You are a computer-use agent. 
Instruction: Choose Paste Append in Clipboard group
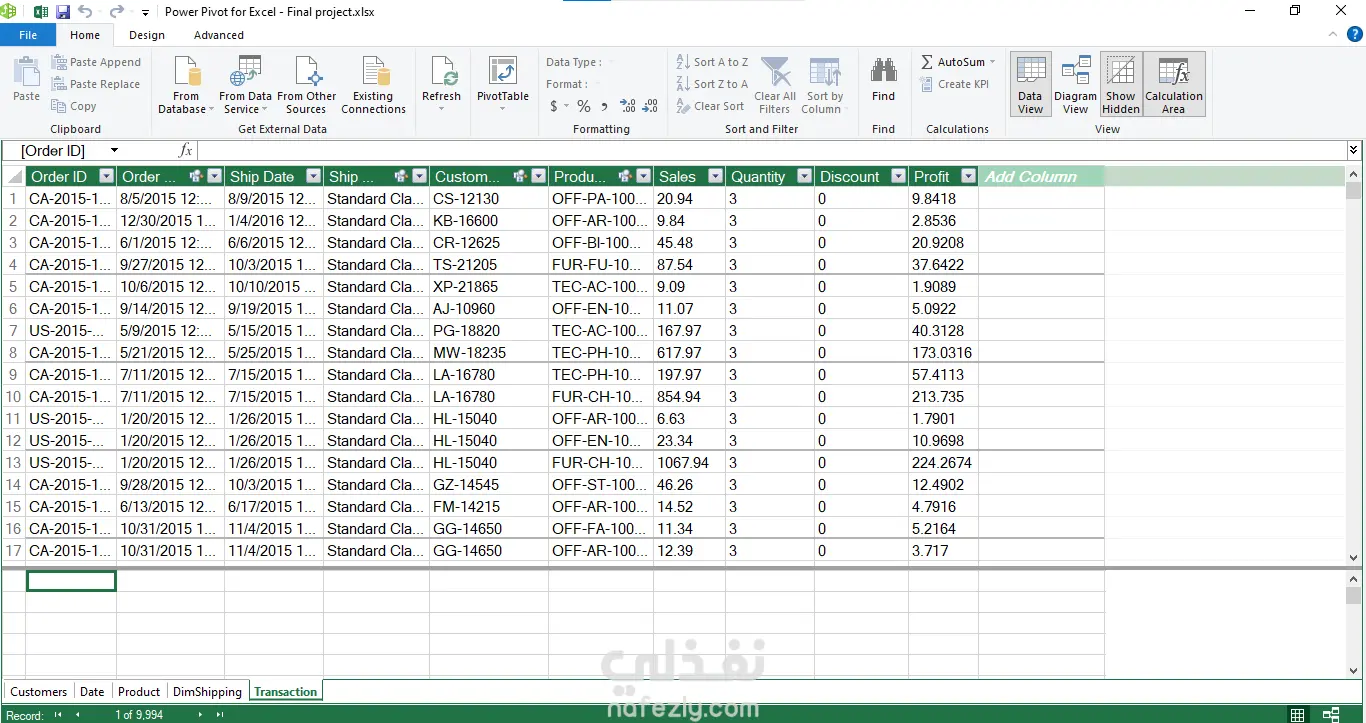pyautogui.click(x=96, y=62)
